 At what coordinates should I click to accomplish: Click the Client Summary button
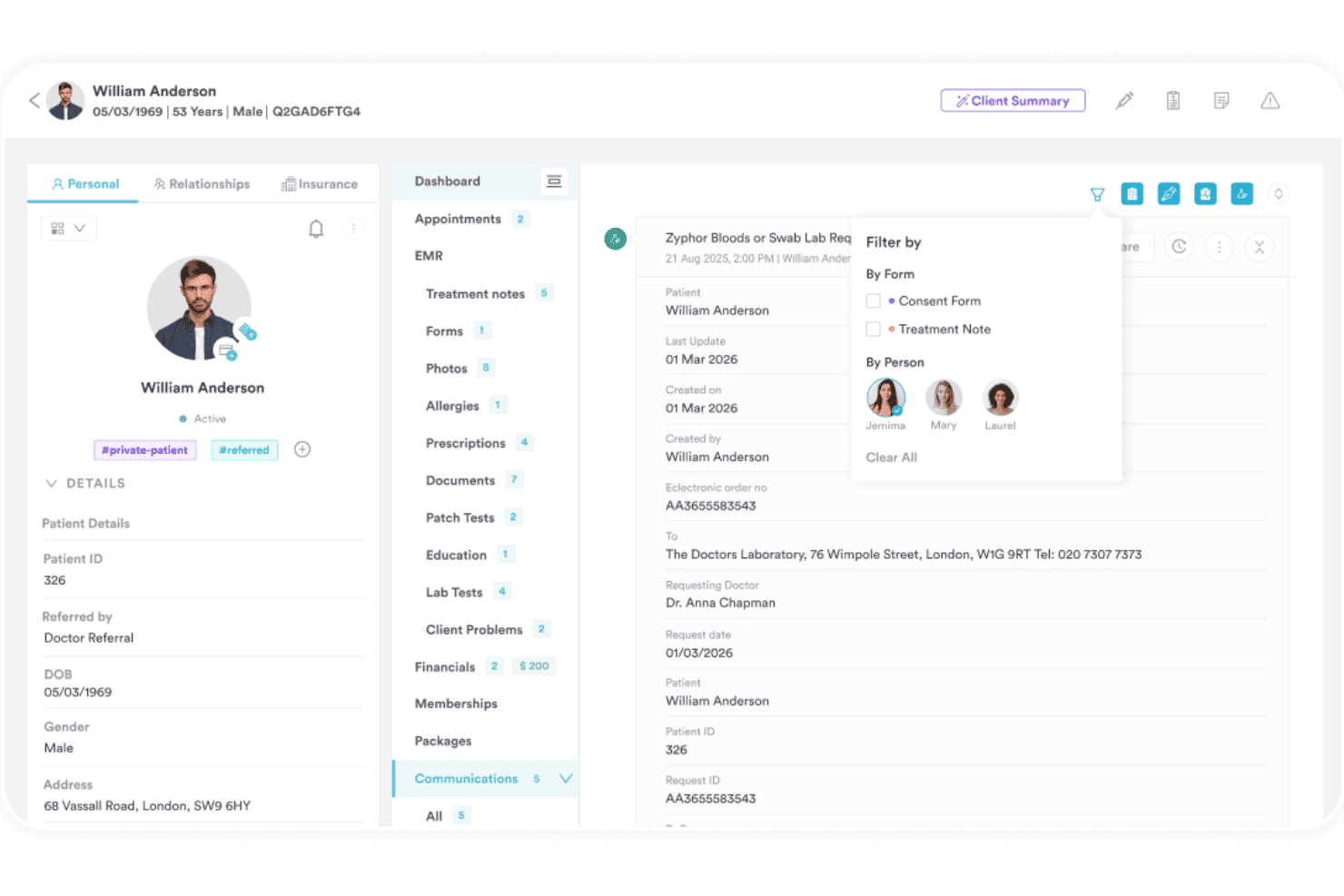point(1013,101)
